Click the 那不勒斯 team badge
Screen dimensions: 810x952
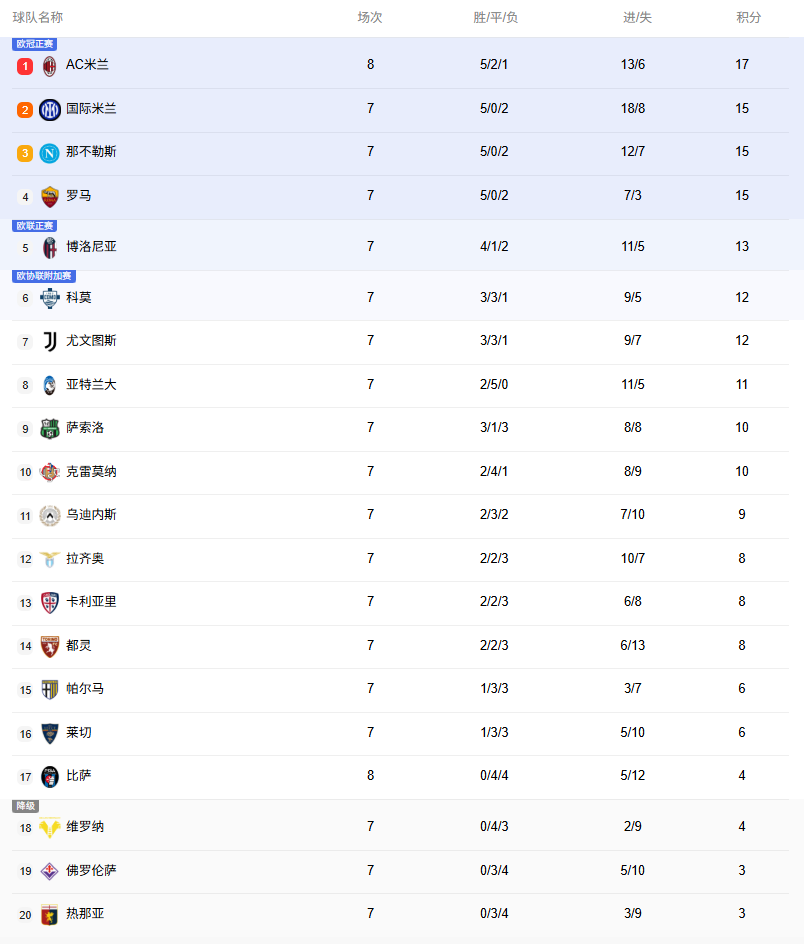pos(50,153)
